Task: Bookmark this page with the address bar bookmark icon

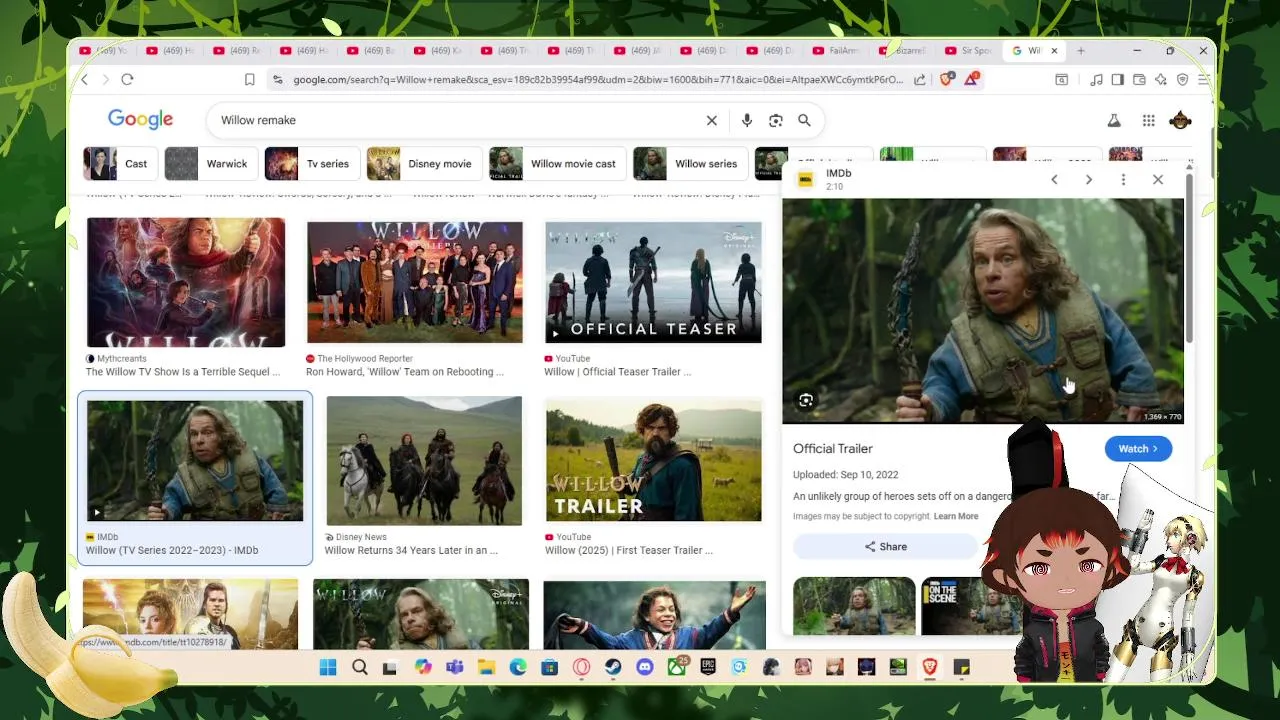Action: point(250,80)
